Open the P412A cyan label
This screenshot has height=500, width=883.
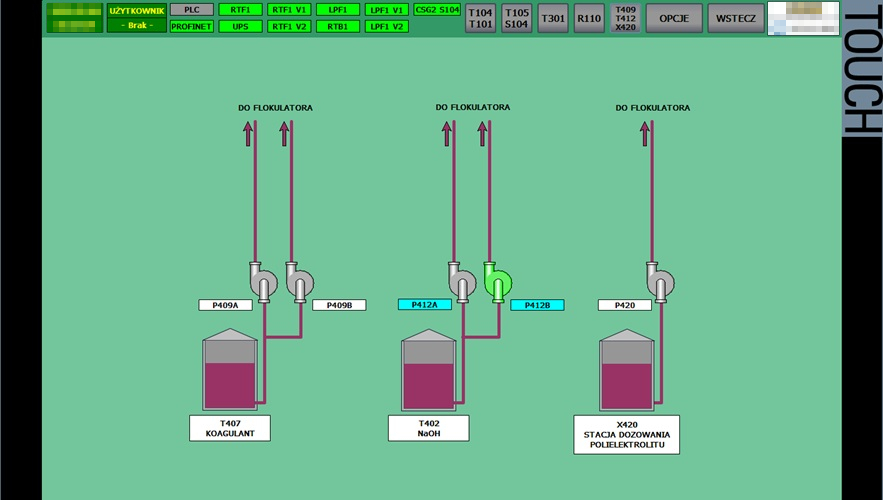click(425, 305)
